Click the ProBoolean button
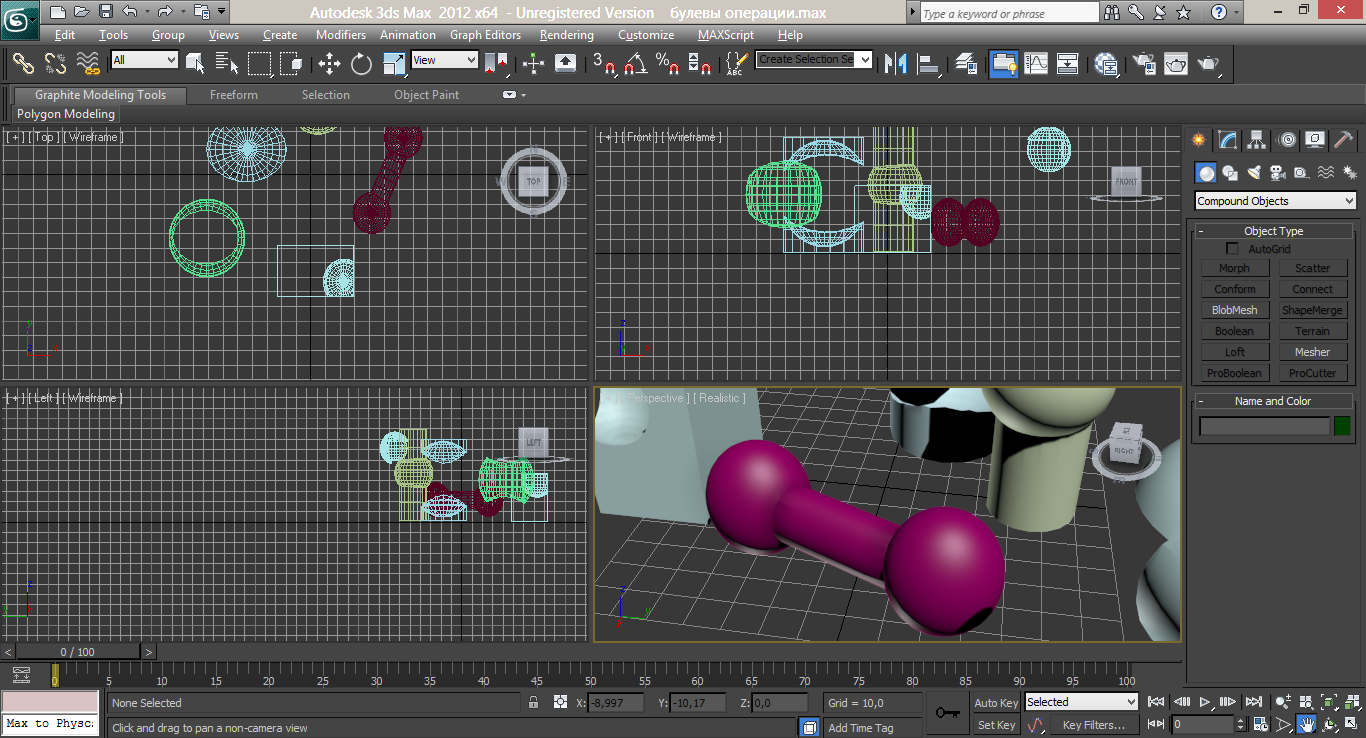The height and width of the screenshot is (738, 1366). pos(1234,373)
